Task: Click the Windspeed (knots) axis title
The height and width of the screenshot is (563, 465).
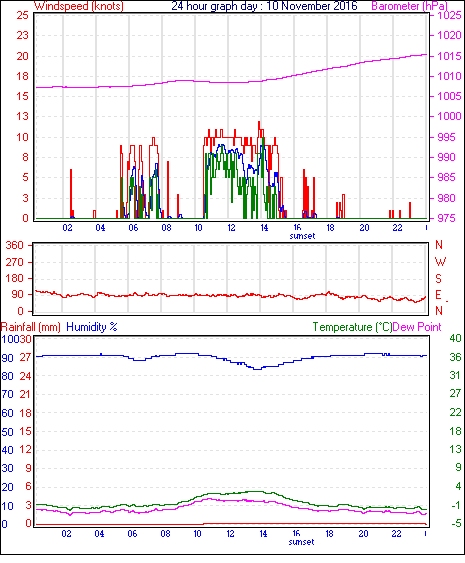Action: tap(79, 6)
